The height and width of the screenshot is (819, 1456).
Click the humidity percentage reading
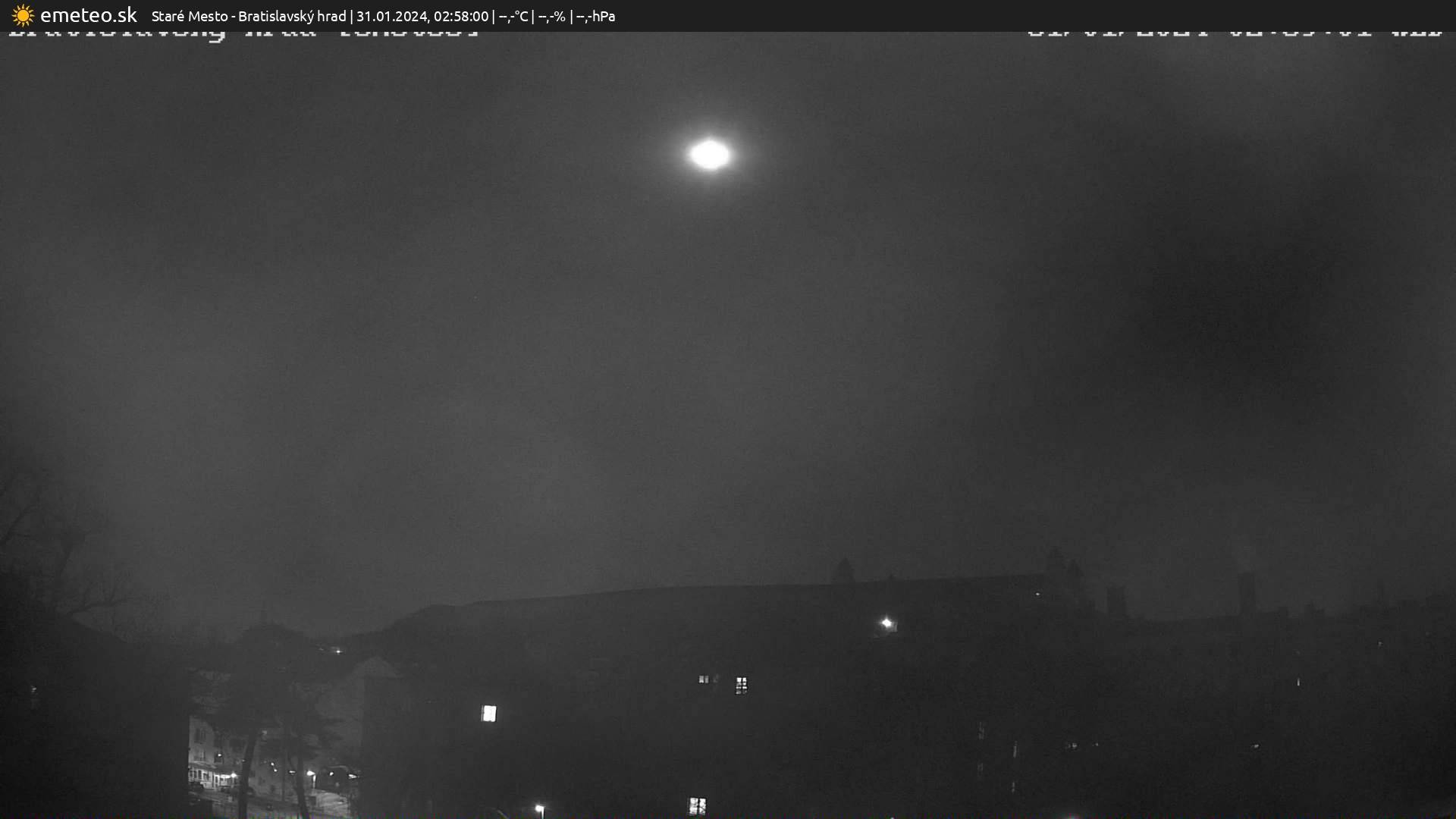(551, 16)
